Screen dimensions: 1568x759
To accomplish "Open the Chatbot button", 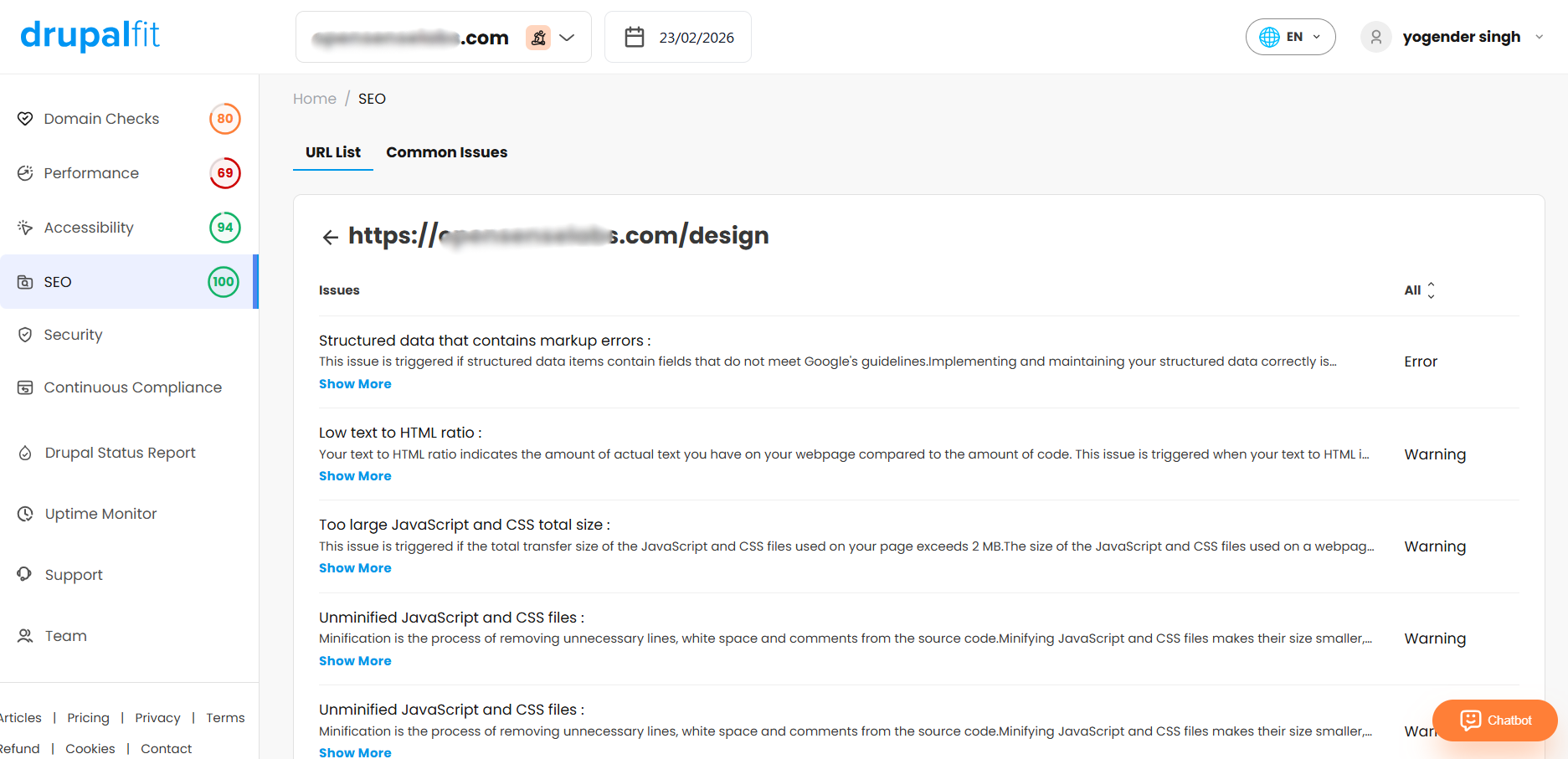I will point(1494,721).
